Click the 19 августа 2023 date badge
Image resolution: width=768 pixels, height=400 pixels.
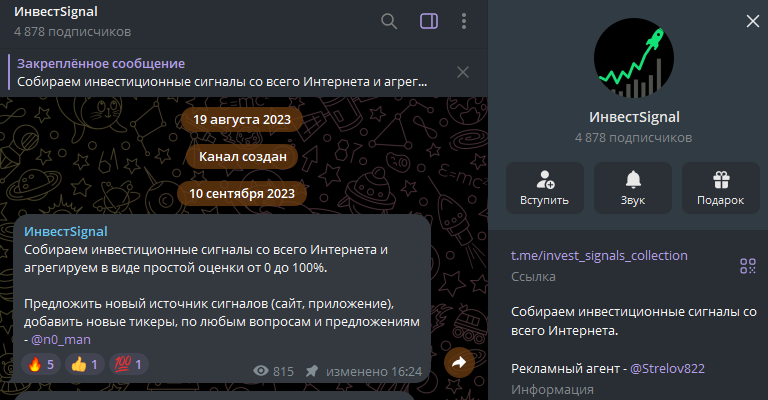[x=242, y=119]
